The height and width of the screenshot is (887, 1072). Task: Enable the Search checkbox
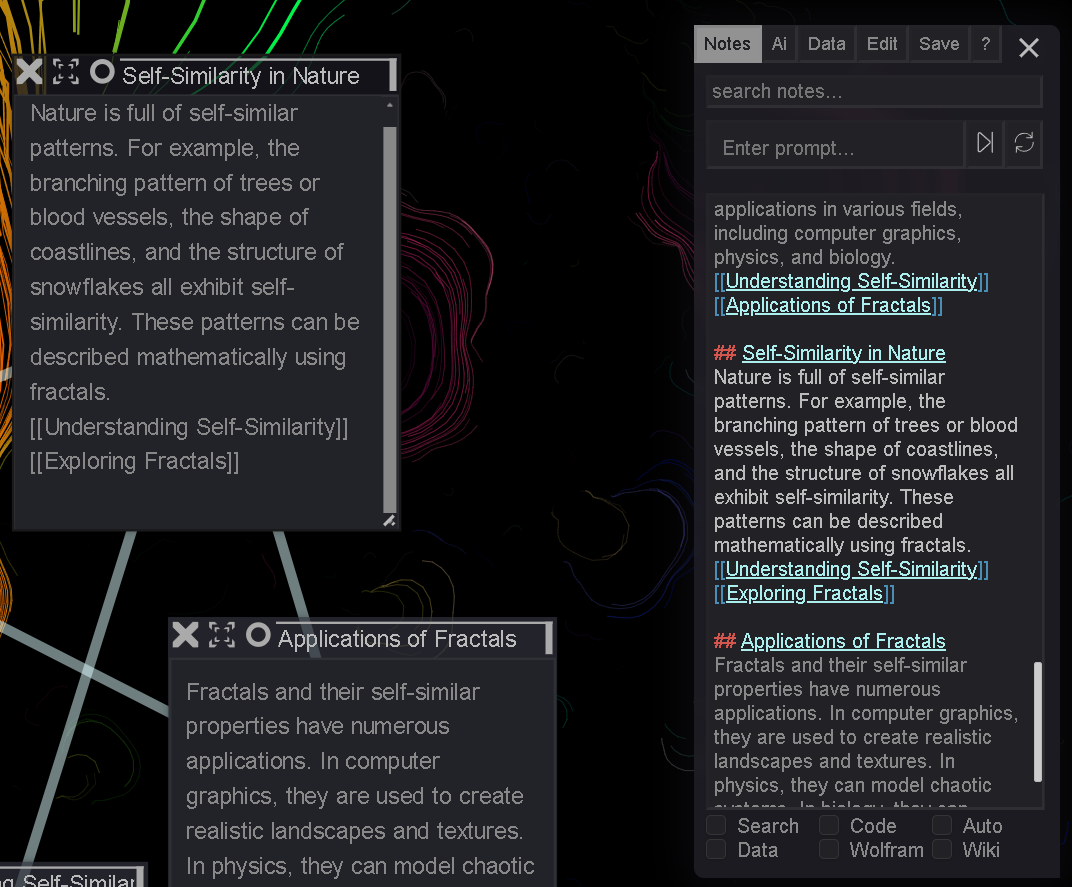point(716,825)
